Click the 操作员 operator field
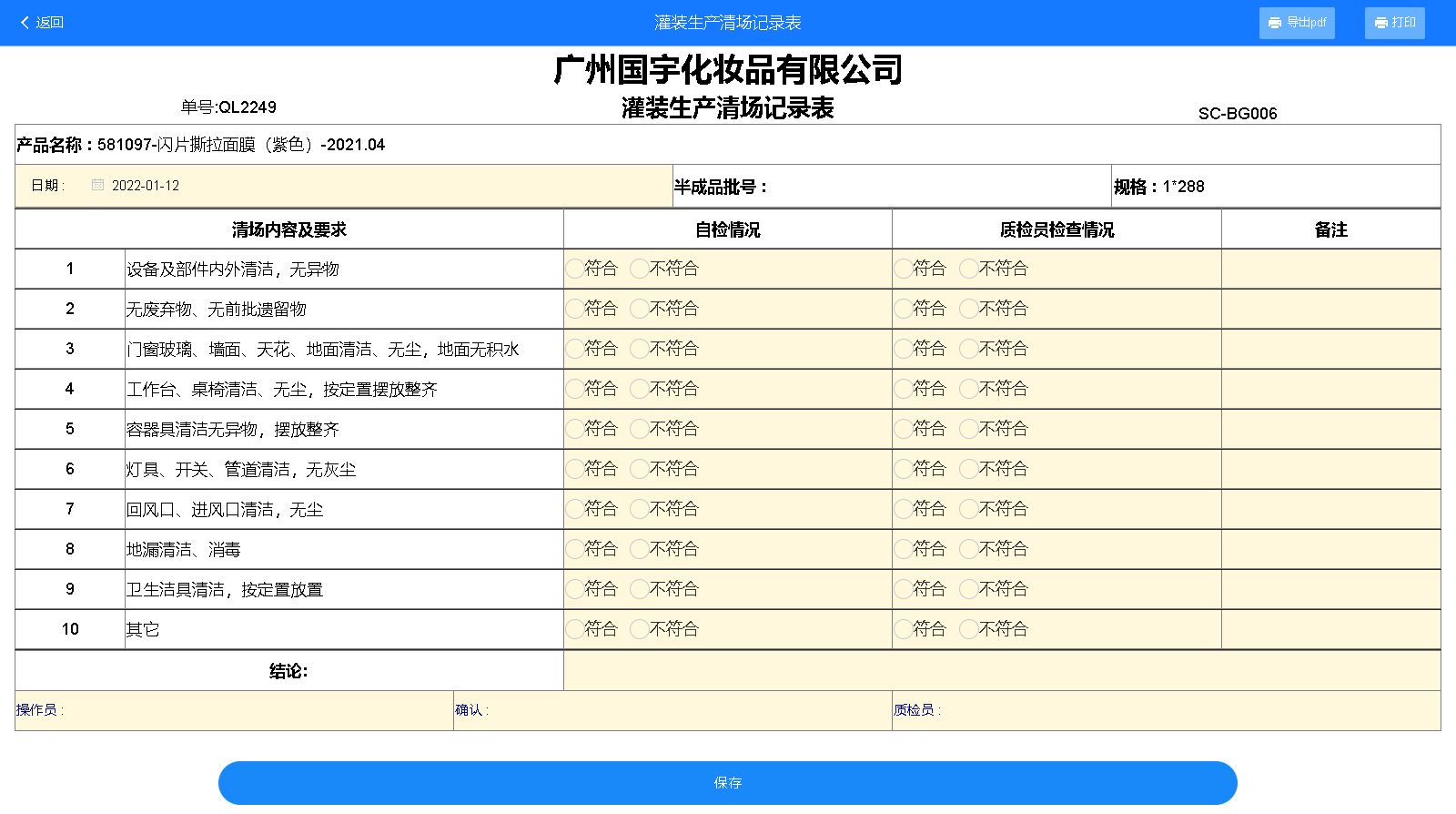This screenshot has height=814, width=1456. pyautogui.click(x=255, y=710)
